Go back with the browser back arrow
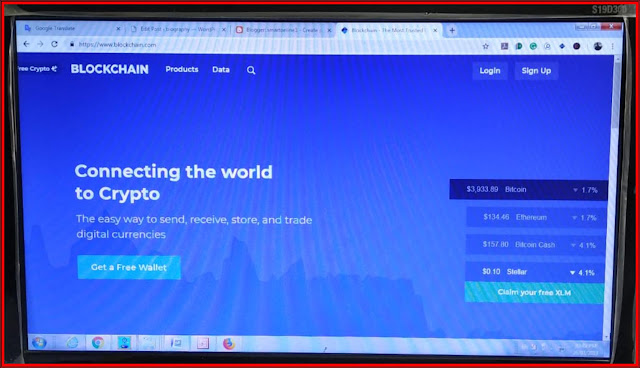Image resolution: width=640 pixels, height=368 pixels. tap(27, 44)
